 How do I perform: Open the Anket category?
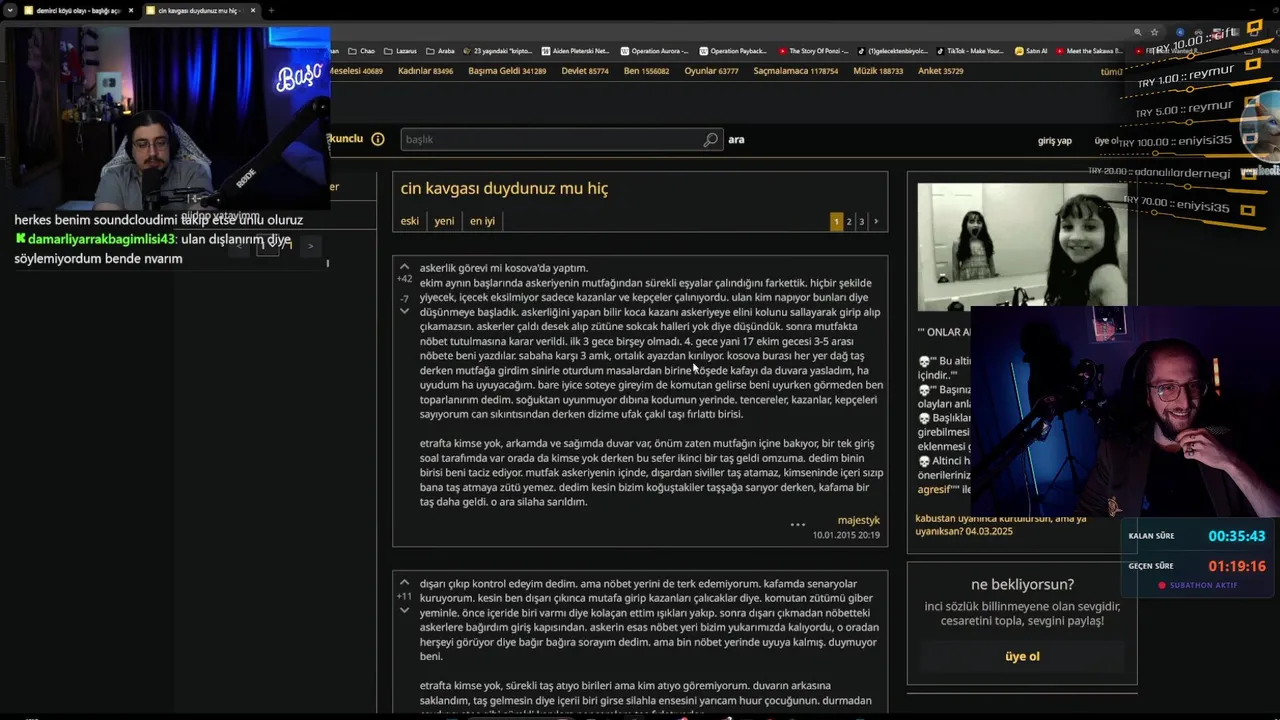coord(940,71)
